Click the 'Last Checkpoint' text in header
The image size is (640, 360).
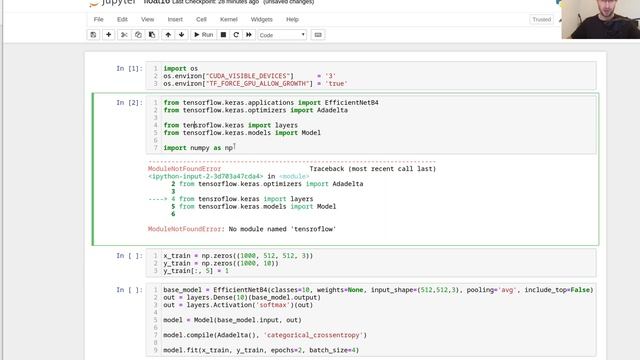point(216,2)
